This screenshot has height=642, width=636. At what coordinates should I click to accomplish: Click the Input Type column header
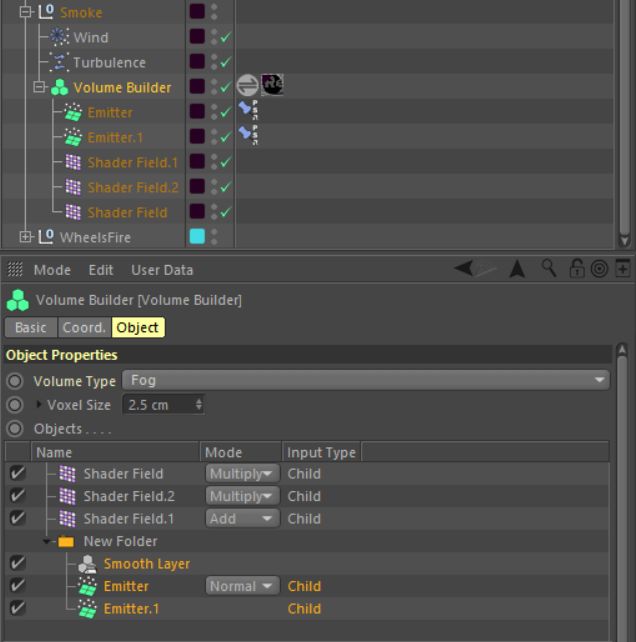click(321, 452)
